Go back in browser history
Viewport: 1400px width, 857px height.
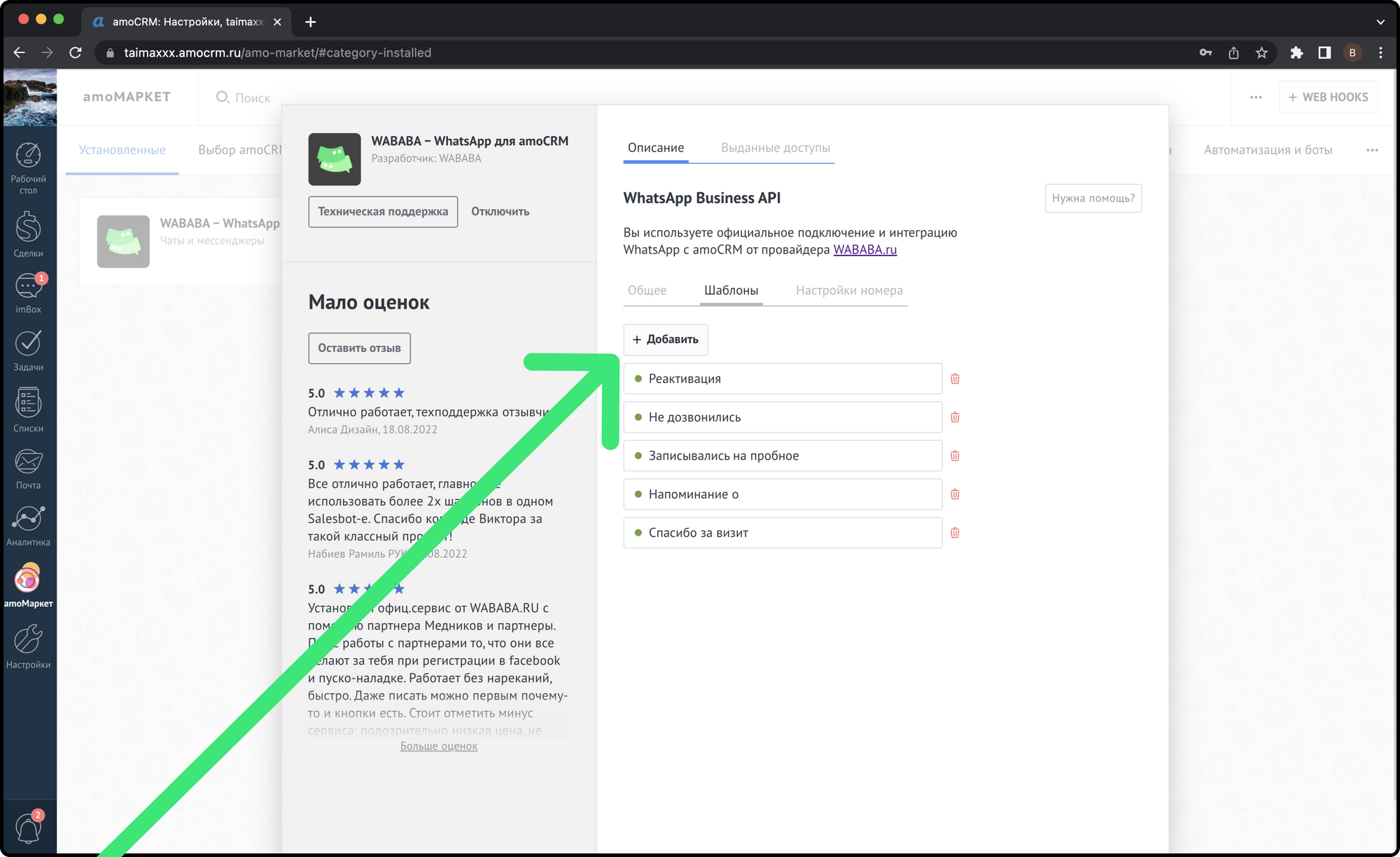(19, 53)
